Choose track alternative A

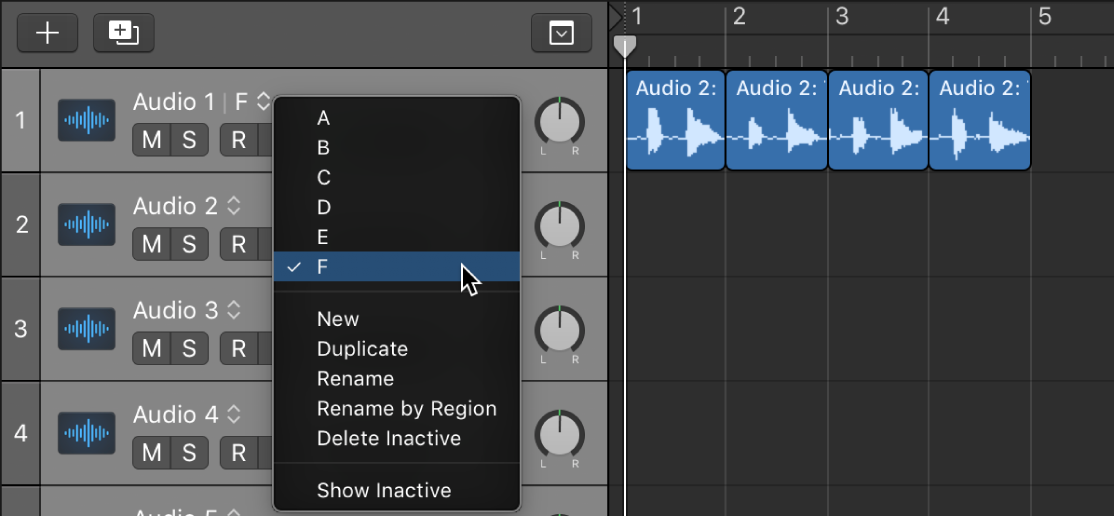[x=397, y=118]
